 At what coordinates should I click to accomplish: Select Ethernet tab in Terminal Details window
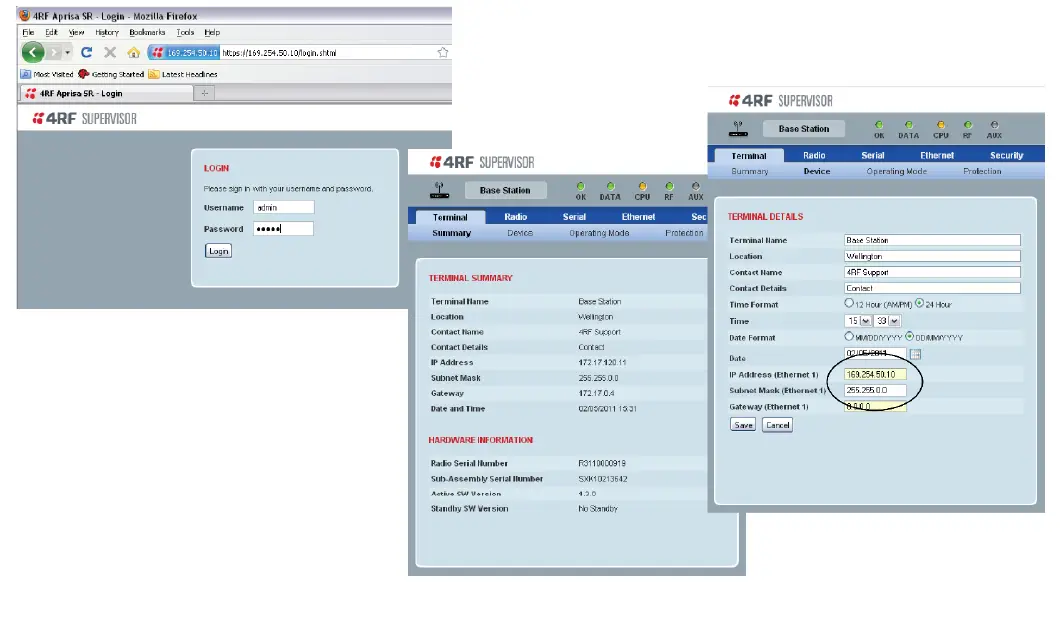(937, 155)
